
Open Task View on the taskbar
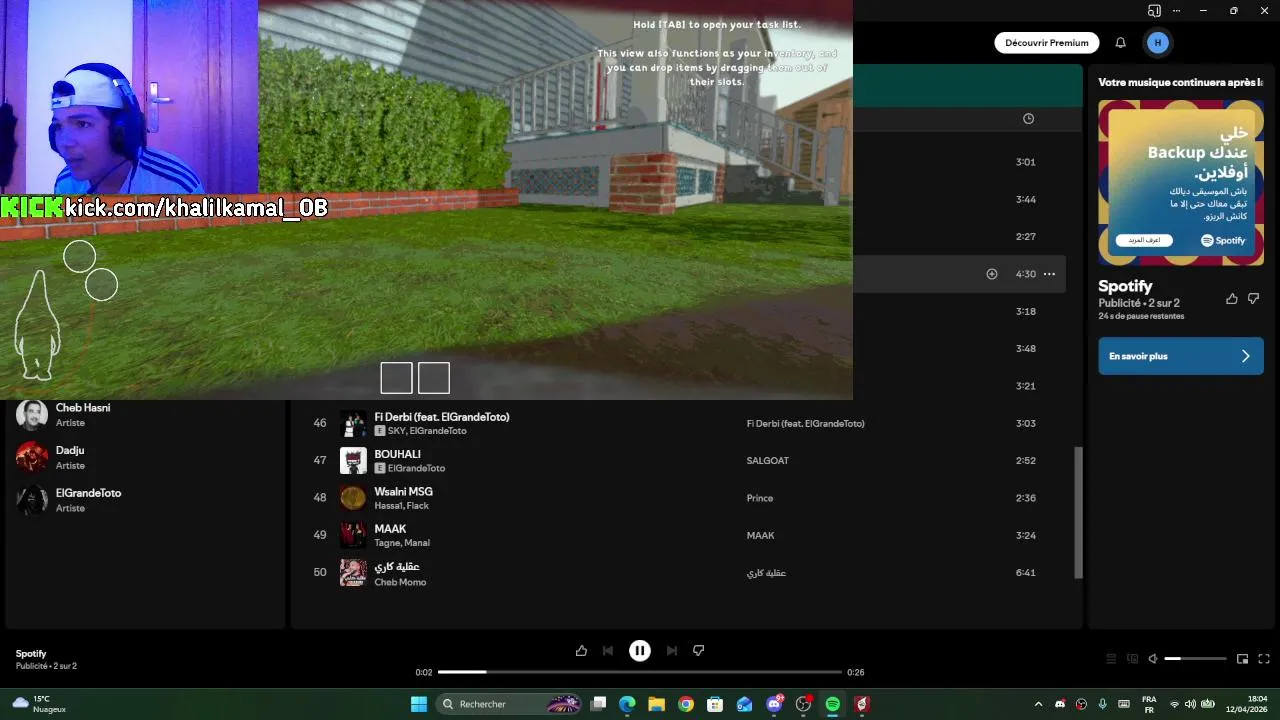click(598, 704)
